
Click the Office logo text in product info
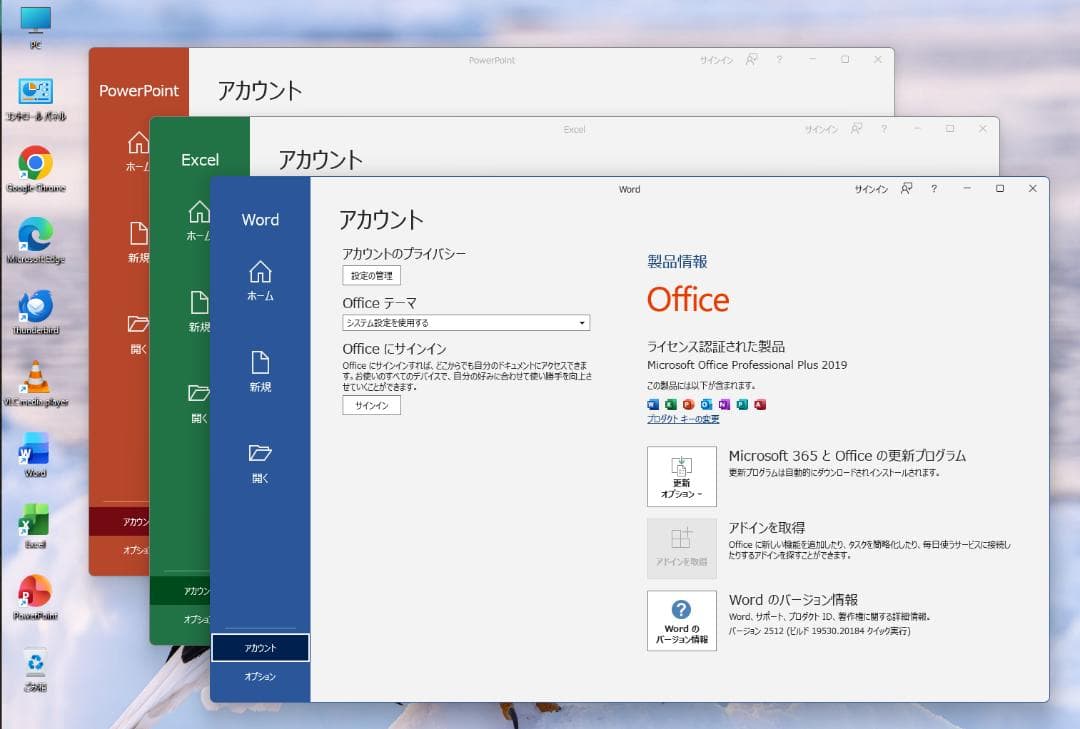click(687, 300)
